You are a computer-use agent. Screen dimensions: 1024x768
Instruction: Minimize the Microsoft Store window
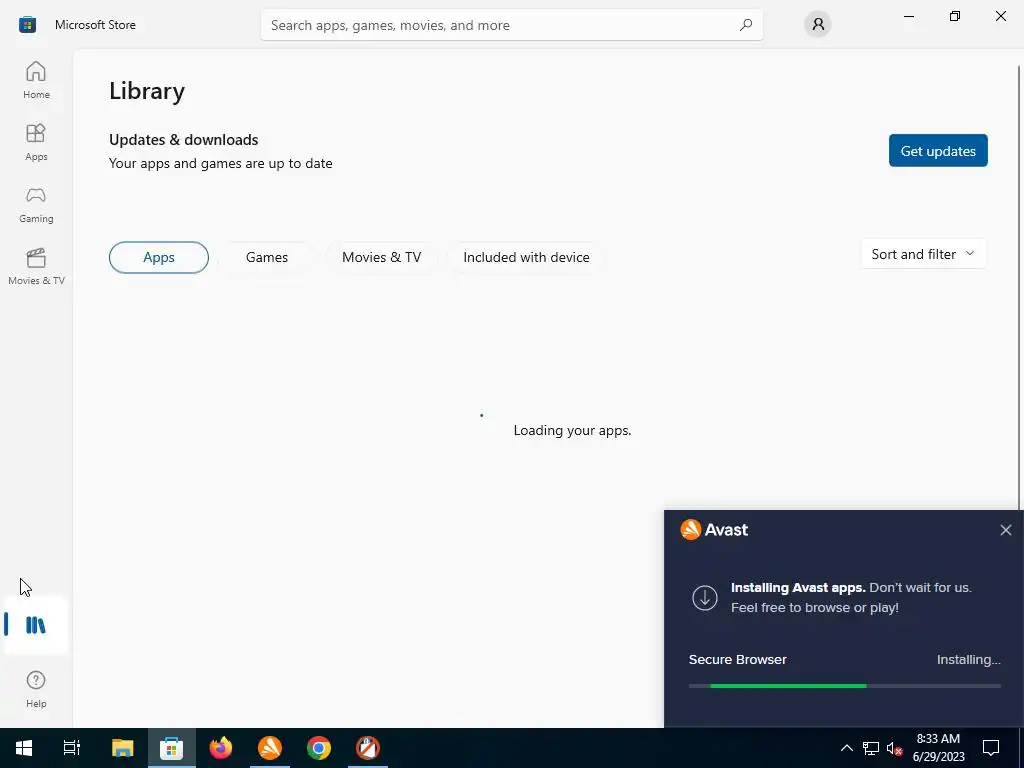click(908, 16)
